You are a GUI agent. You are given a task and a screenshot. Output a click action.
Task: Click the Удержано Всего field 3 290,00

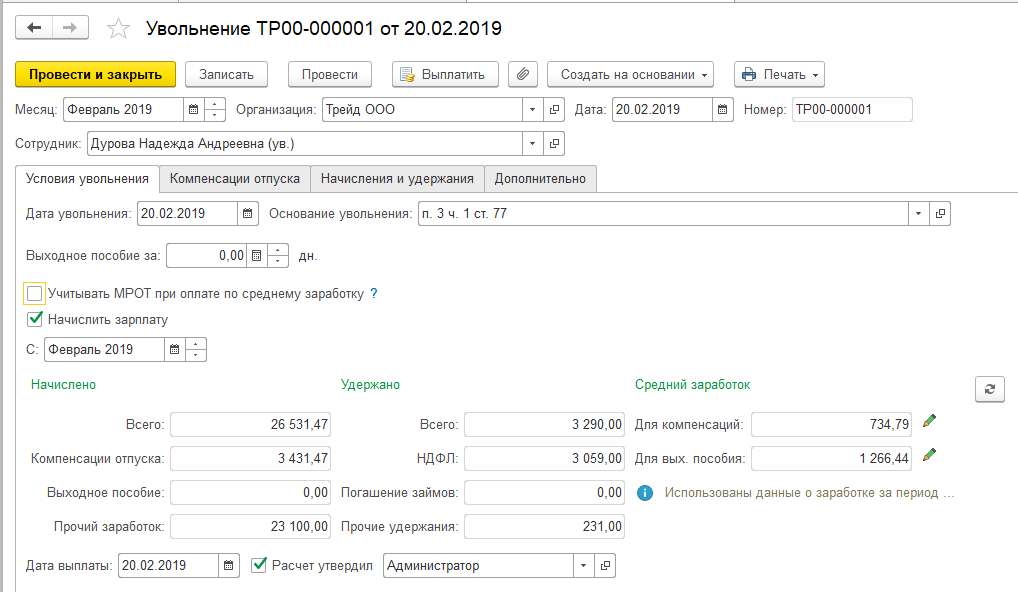pos(544,425)
